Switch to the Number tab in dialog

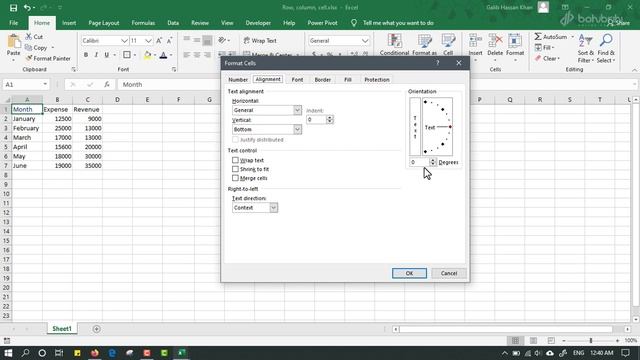click(x=238, y=80)
